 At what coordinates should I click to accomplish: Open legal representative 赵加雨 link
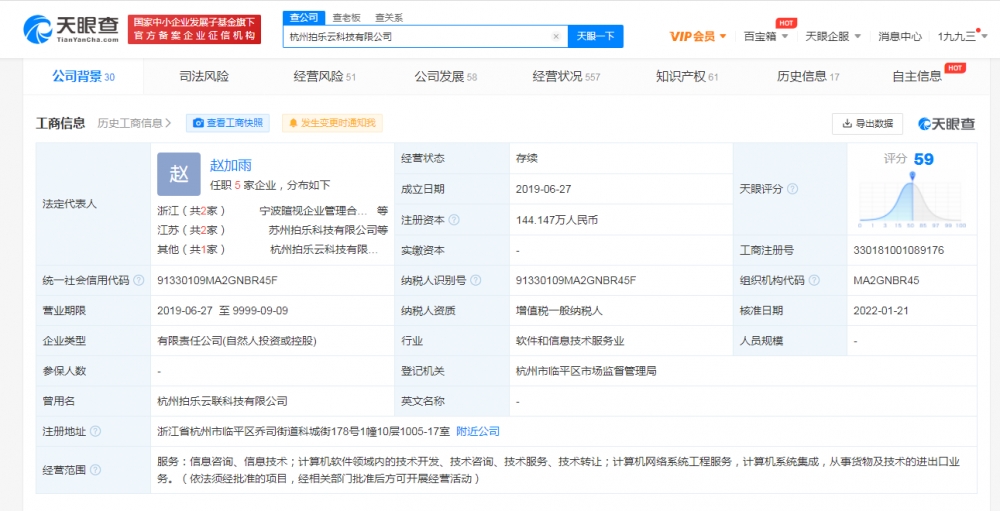231,165
